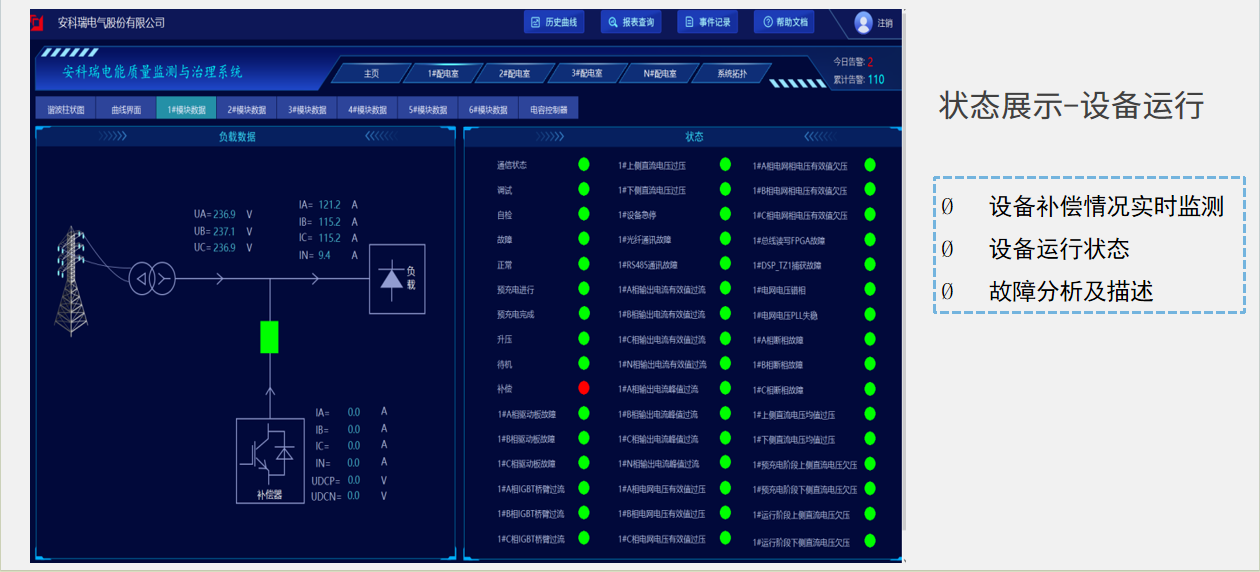Screen dimensions: 1260x572
Task: Click 1#上侧直流电压过压 indicator light
Action: pos(726,165)
